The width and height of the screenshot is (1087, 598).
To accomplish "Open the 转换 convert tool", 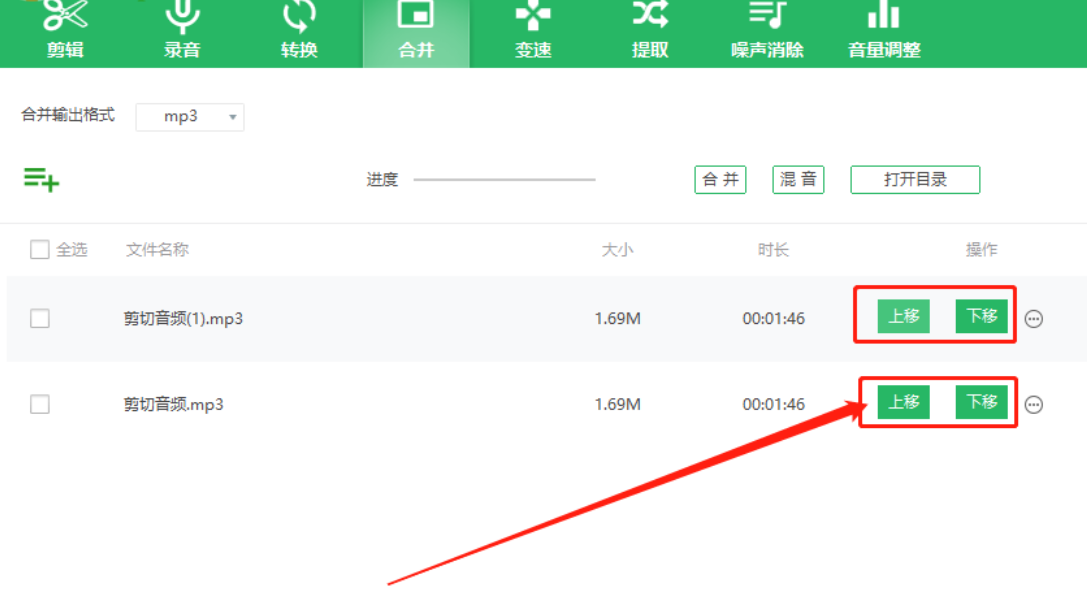I will point(299,30).
